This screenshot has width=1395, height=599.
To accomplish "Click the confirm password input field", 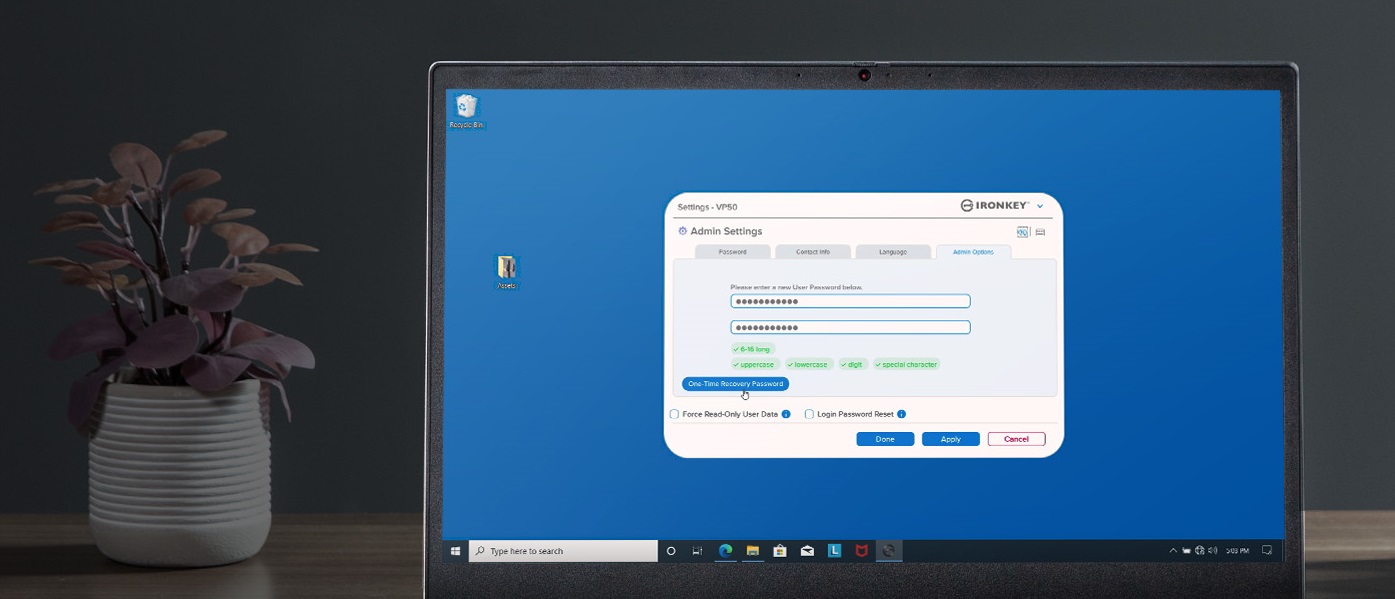I will [850, 327].
